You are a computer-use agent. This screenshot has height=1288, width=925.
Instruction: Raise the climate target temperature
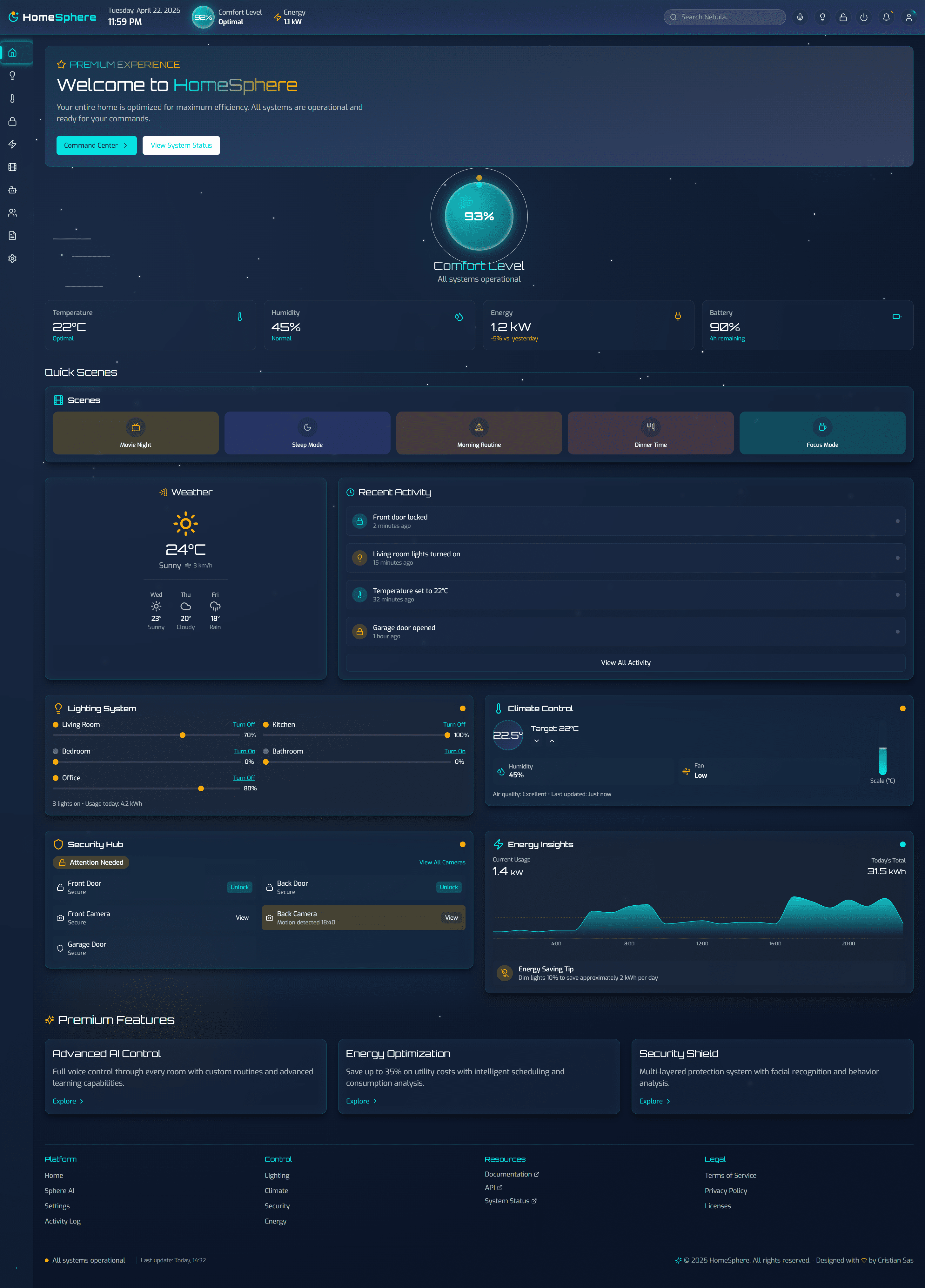click(552, 741)
